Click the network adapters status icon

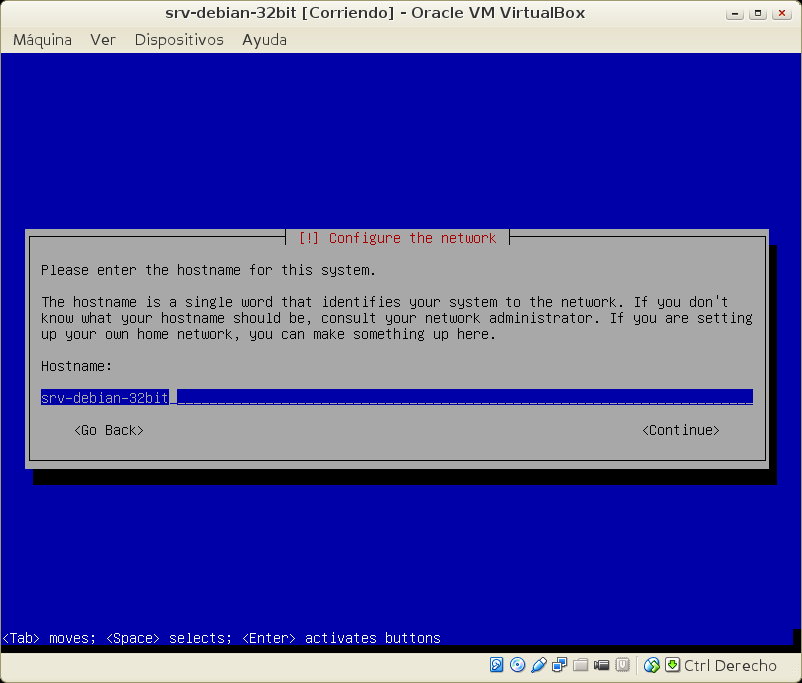click(x=560, y=665)
